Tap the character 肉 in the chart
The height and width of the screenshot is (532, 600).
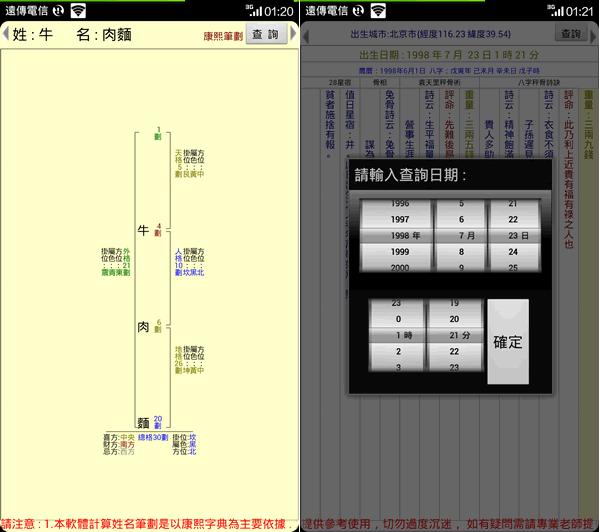coord(143,326)
